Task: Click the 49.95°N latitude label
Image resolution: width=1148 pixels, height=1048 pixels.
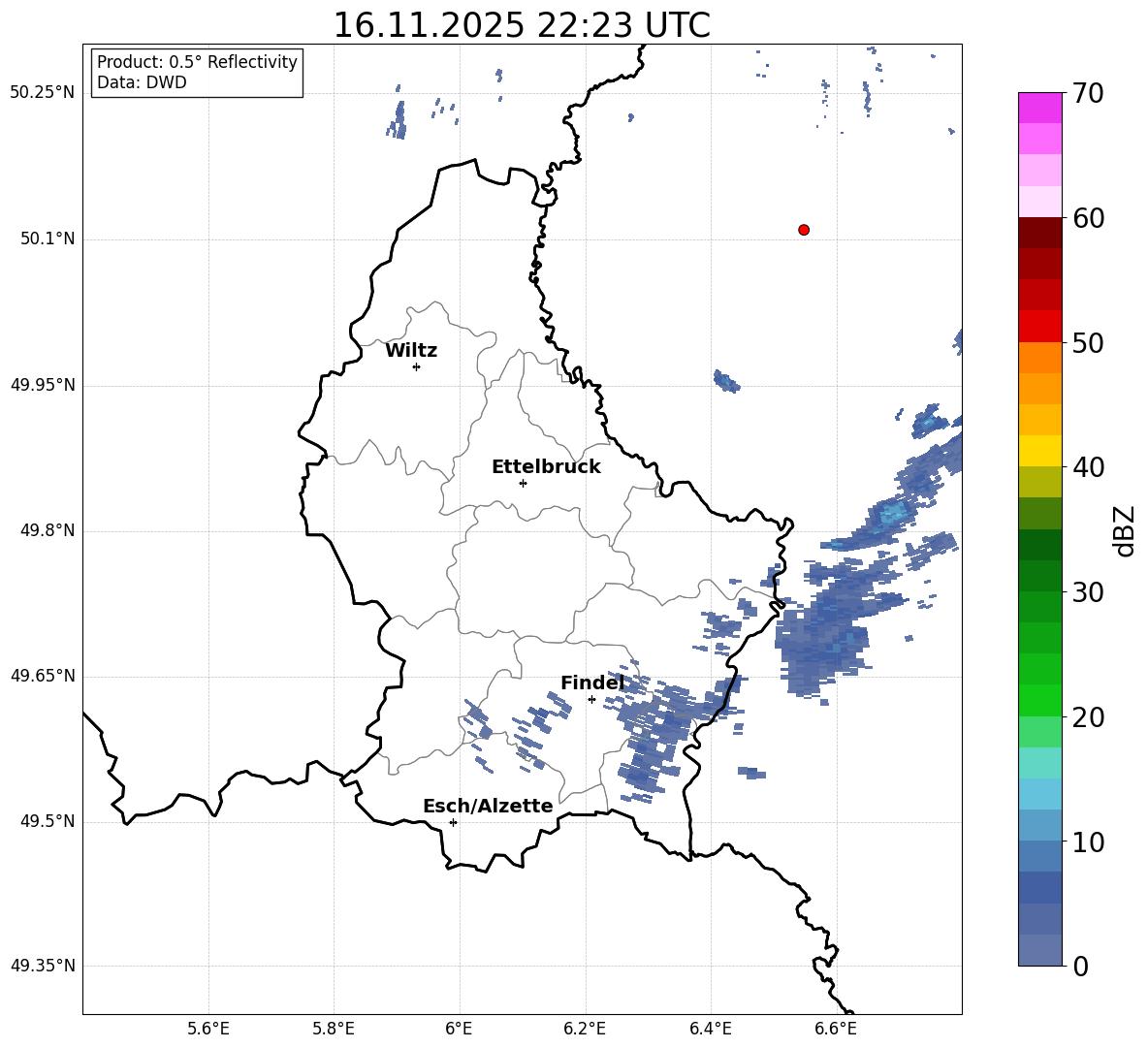Action: (x=43, y=384)
